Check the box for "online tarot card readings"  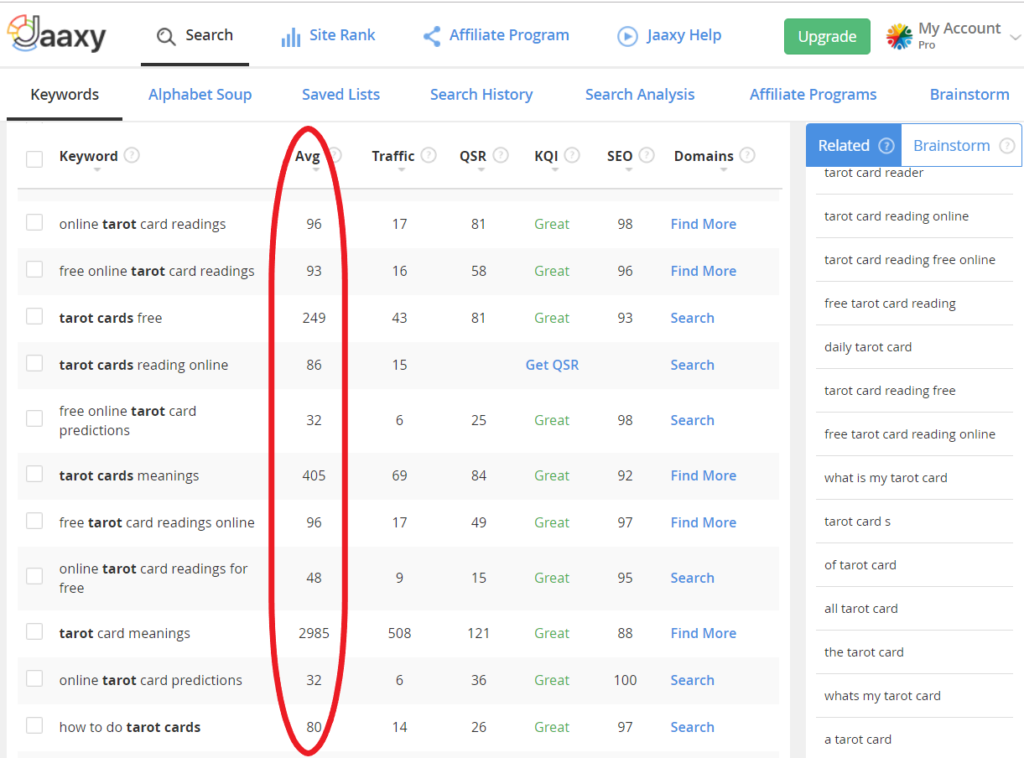35,223
